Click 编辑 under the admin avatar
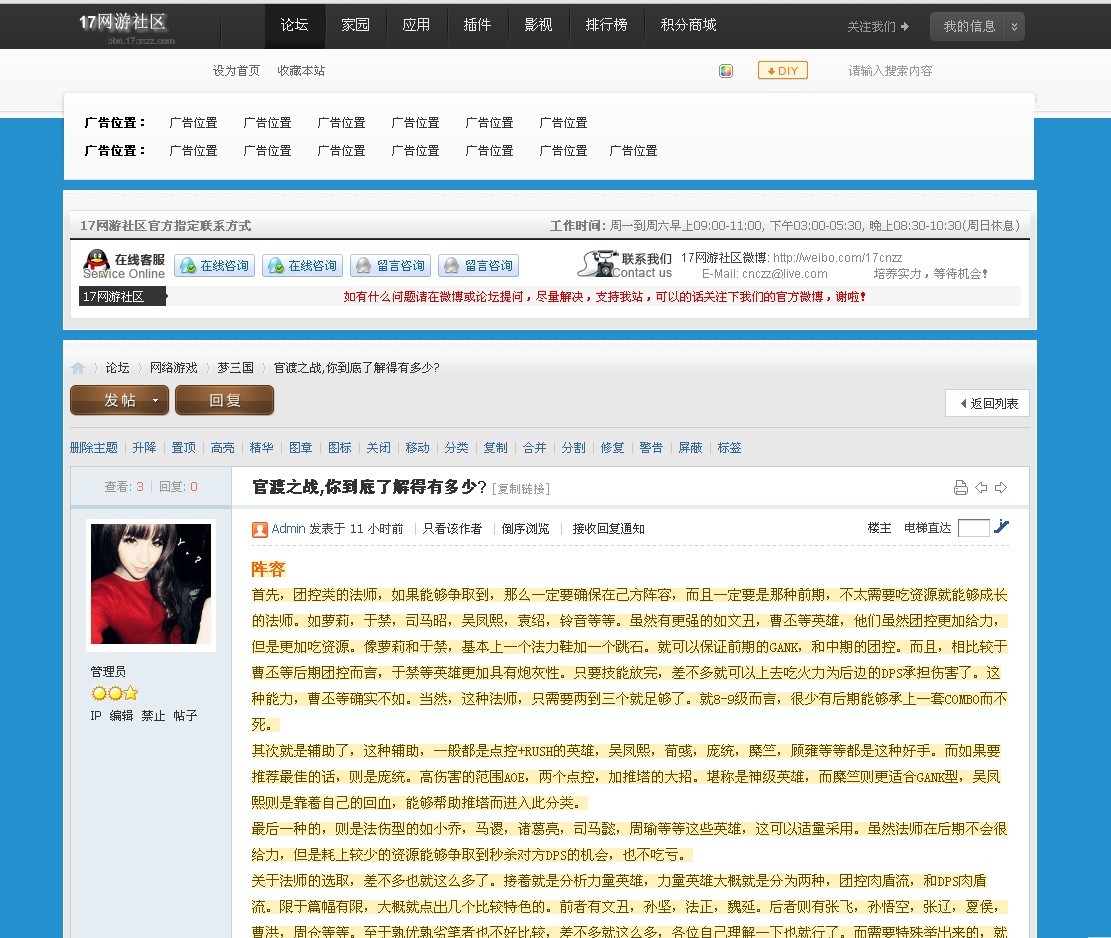This screenshot has width=1111, height=938. pyautogui.click(x=121, y=716)
